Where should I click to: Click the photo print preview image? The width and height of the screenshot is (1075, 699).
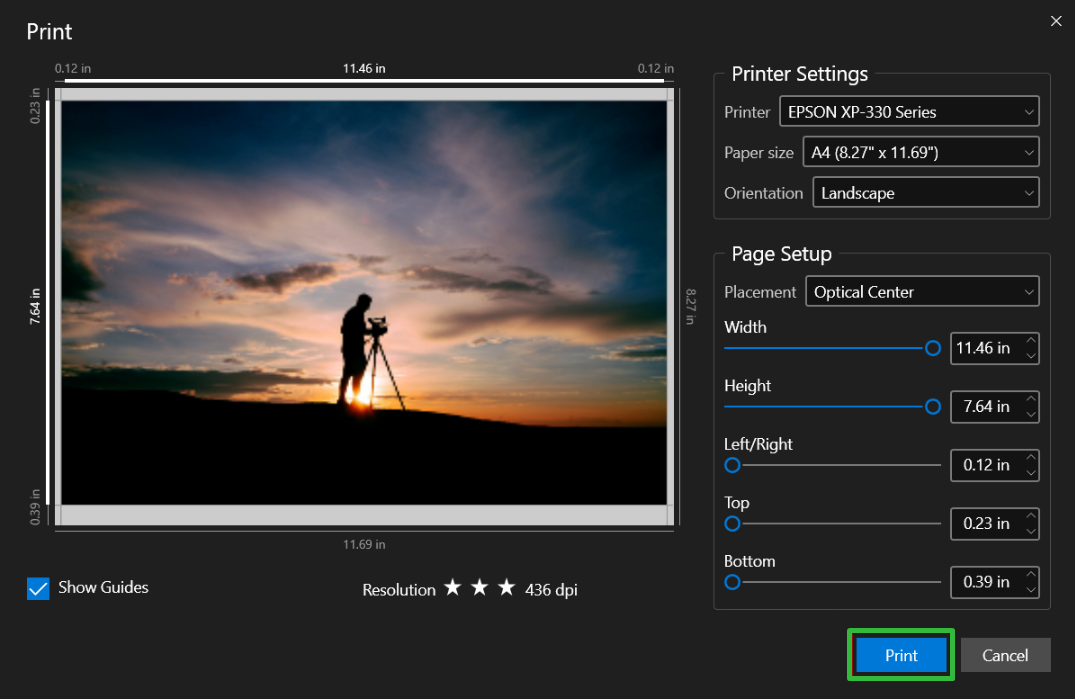(x=364, y=303)
